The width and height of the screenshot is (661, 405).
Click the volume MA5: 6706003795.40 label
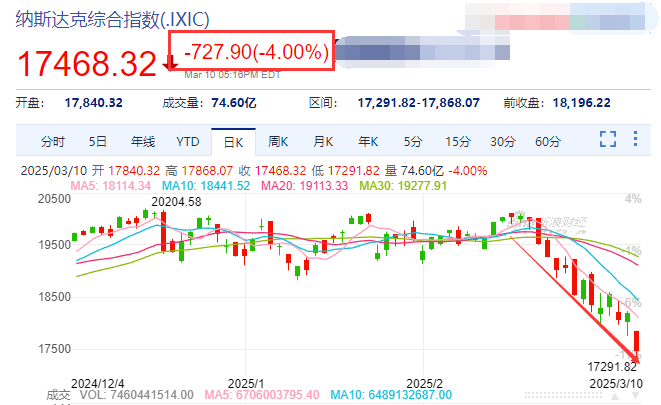tap(262, 395)
